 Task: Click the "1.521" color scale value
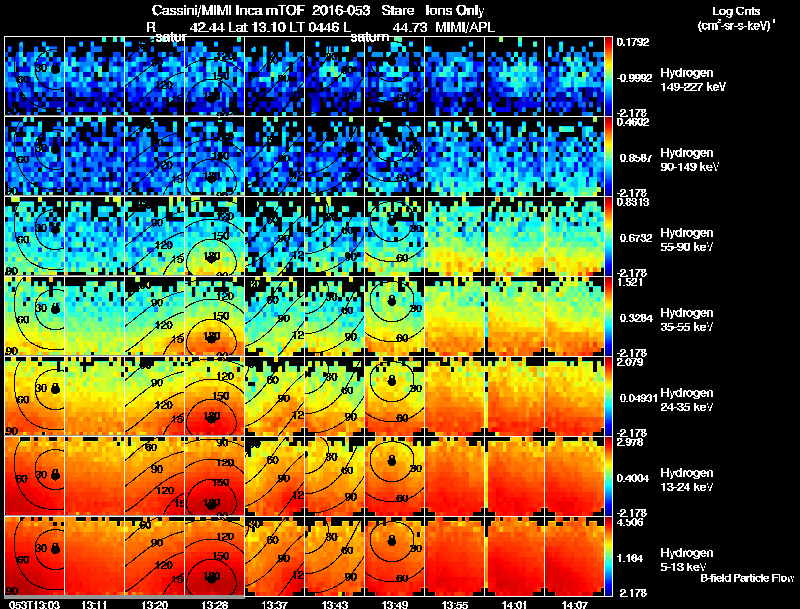630,282
